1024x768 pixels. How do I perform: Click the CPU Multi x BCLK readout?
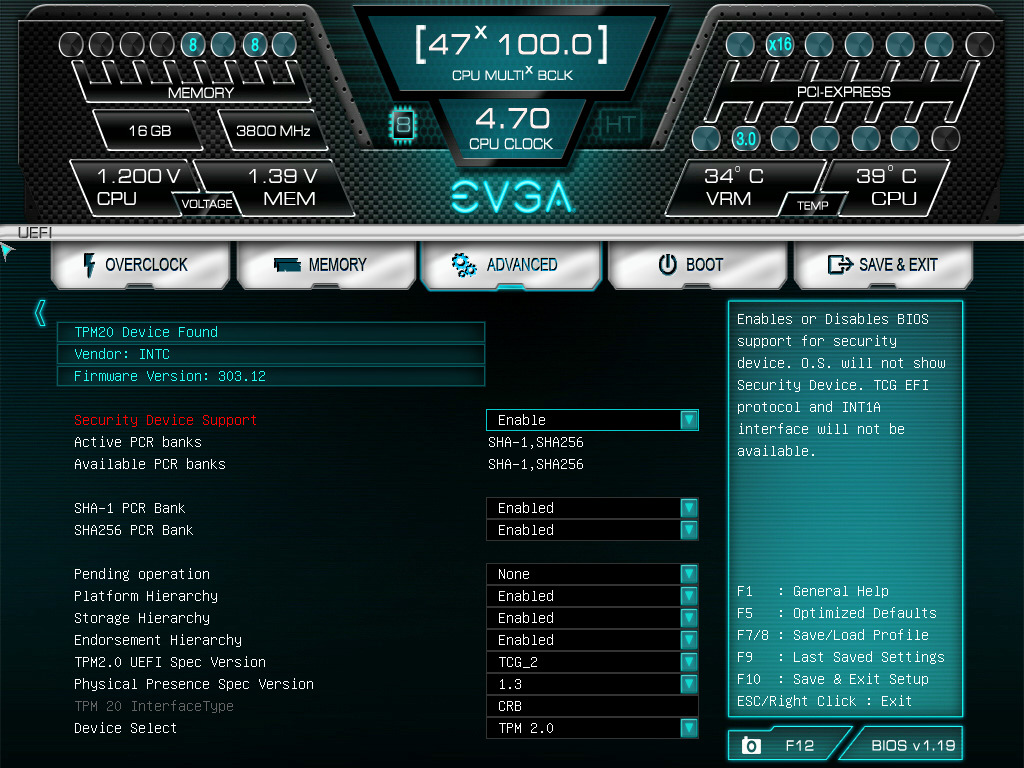click(x=512, y=54)
